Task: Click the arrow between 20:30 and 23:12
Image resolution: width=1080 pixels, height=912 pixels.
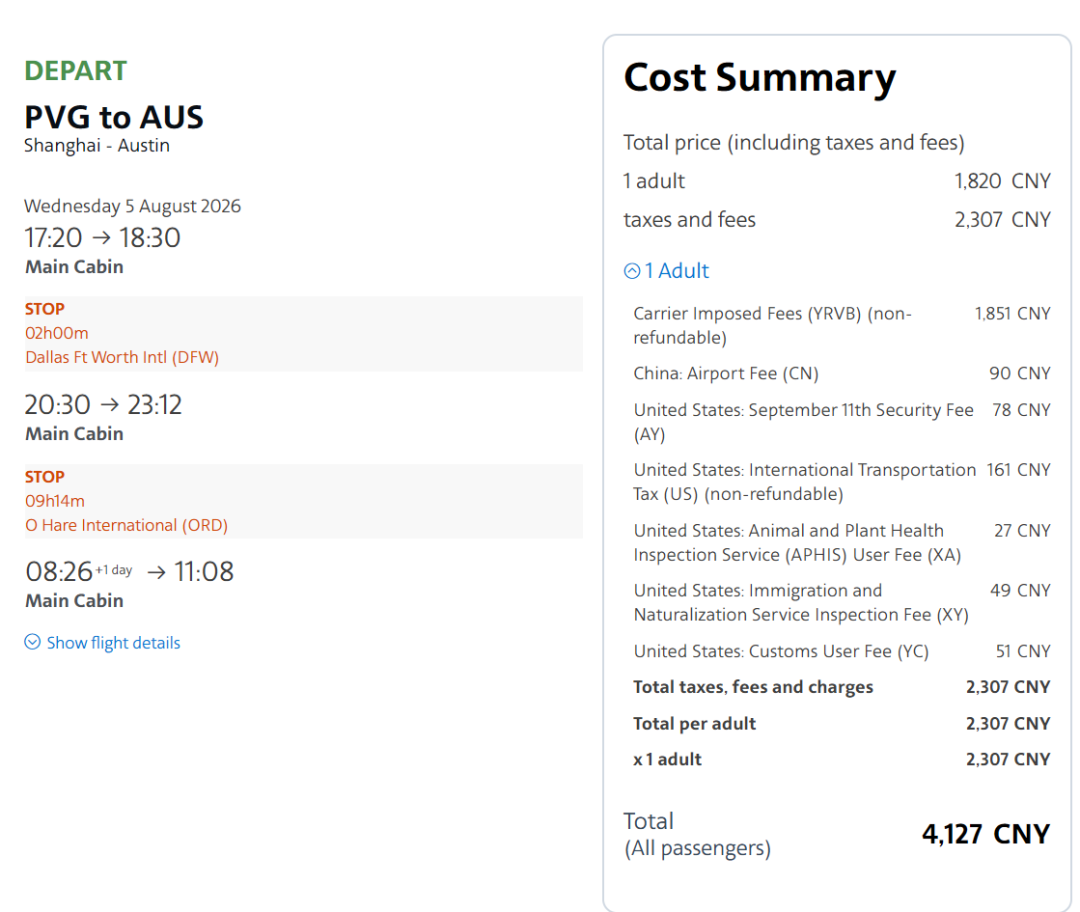Action: tap(109, 405)
